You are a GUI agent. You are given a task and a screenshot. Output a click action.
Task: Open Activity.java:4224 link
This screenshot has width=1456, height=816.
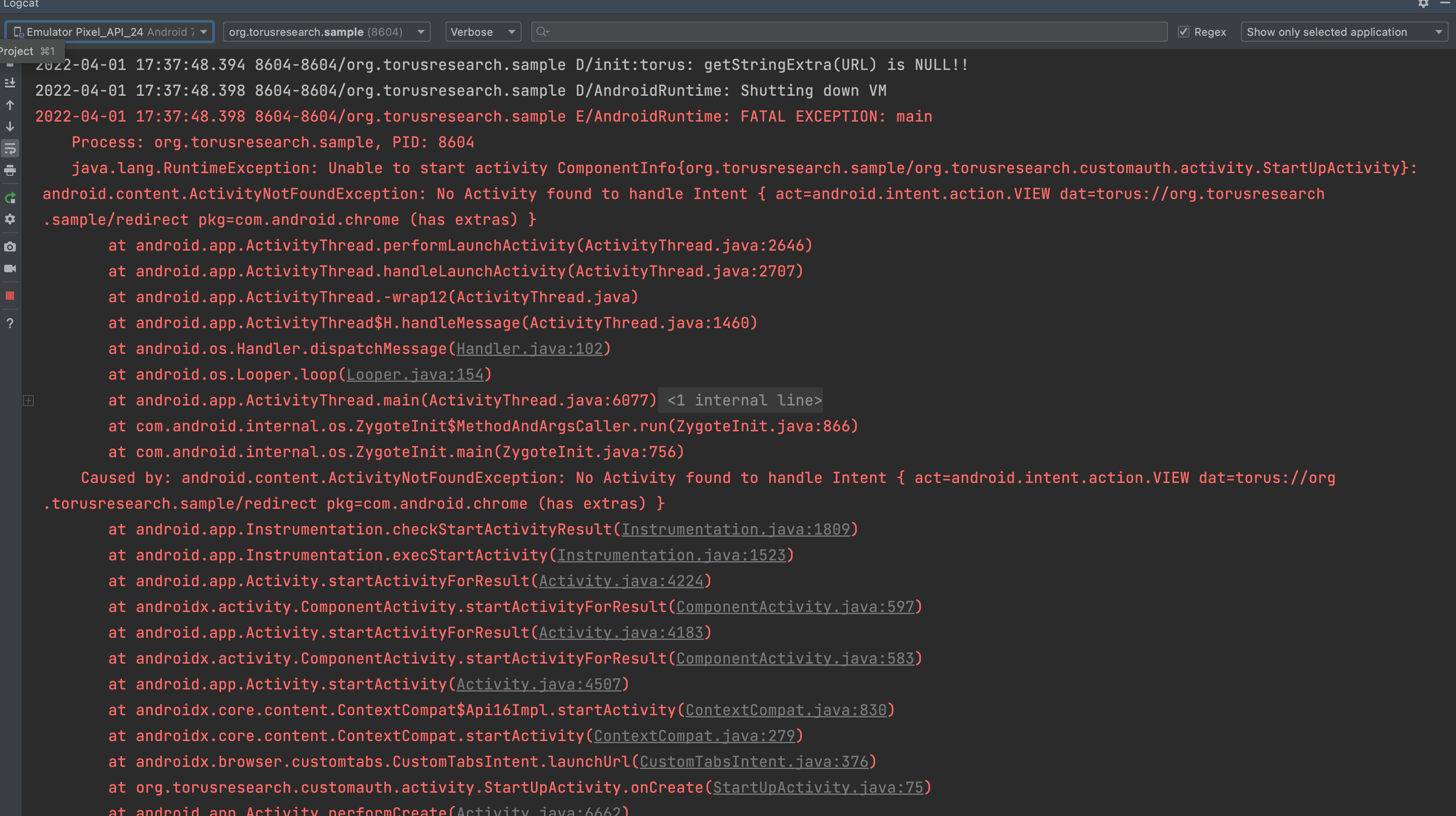[621, 581]
